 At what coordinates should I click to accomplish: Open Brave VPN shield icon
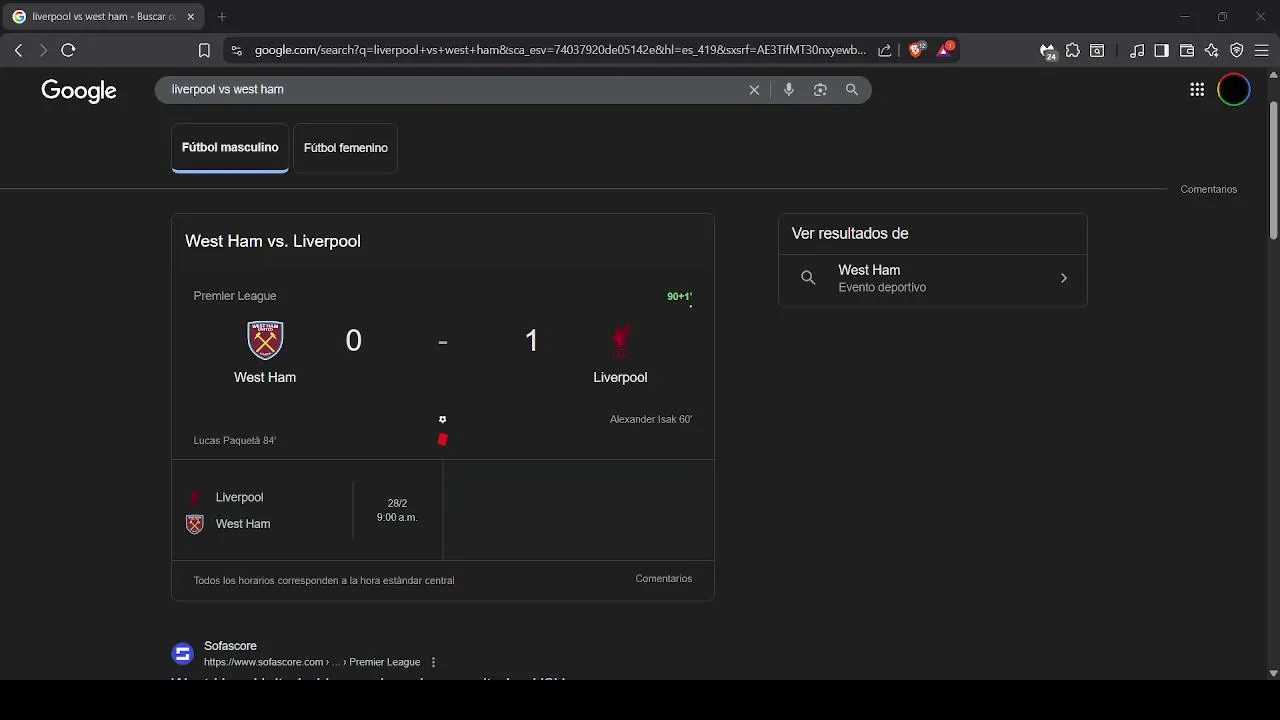pos(1237,50)
